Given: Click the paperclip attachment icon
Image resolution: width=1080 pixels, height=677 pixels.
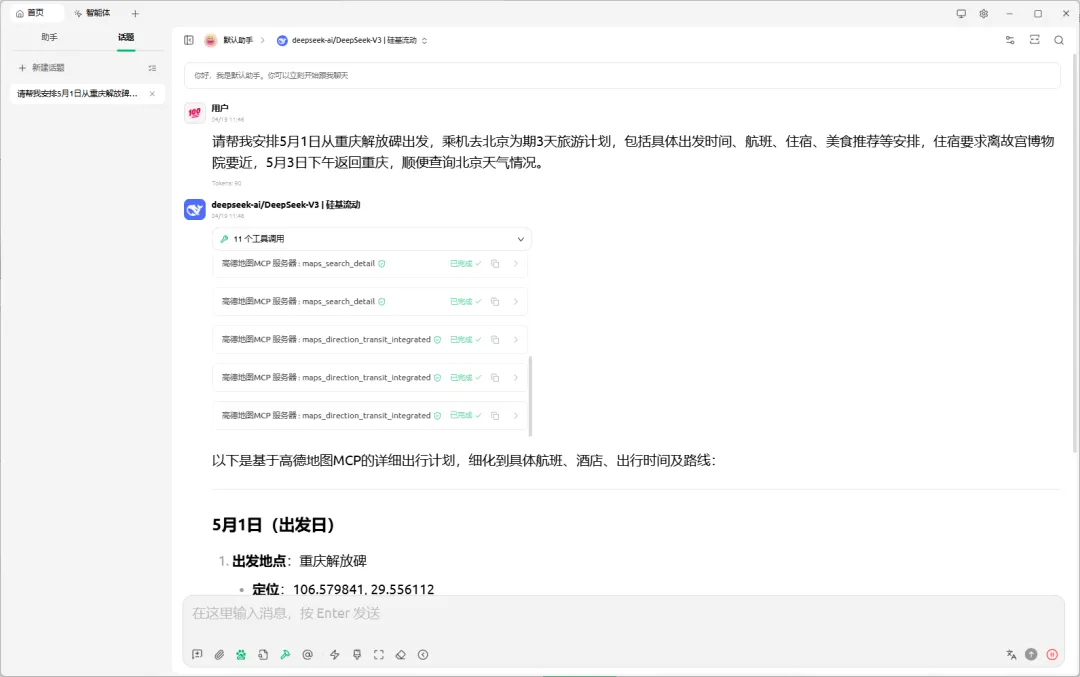Looking at the screenshot, I should (x=219, y=654).
